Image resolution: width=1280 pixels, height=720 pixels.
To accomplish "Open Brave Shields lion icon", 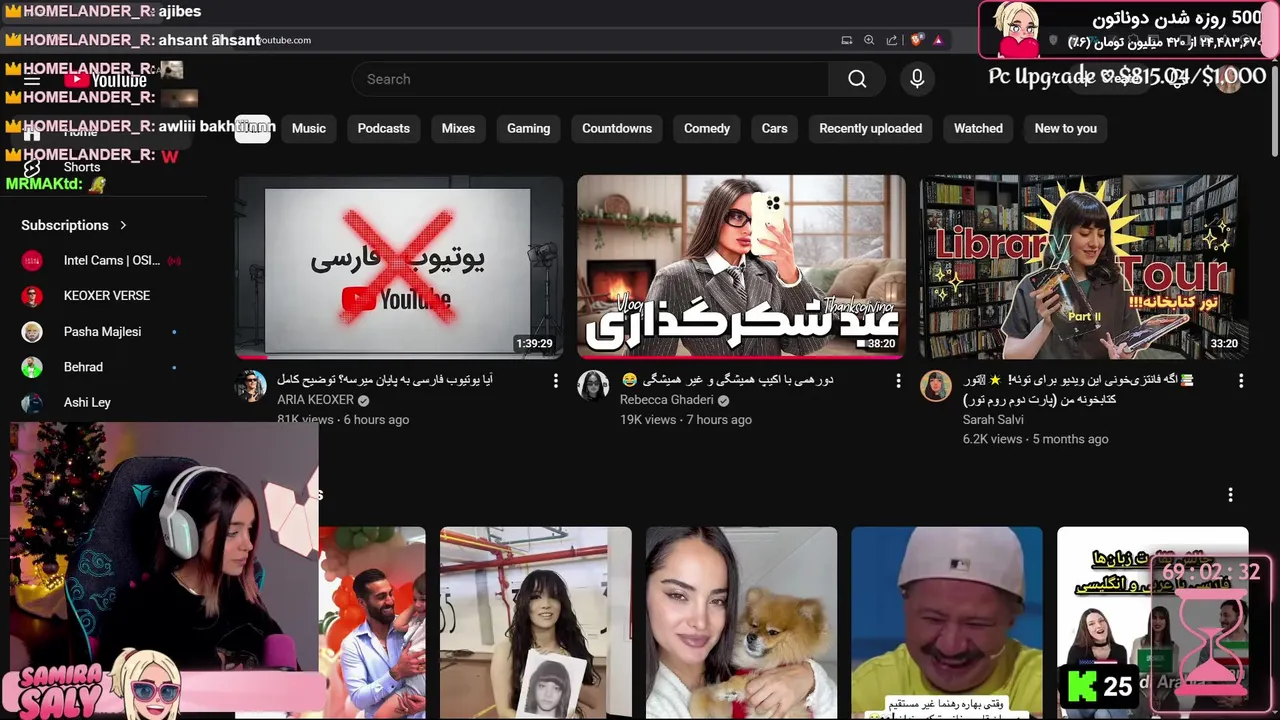I will coord(916,40).
